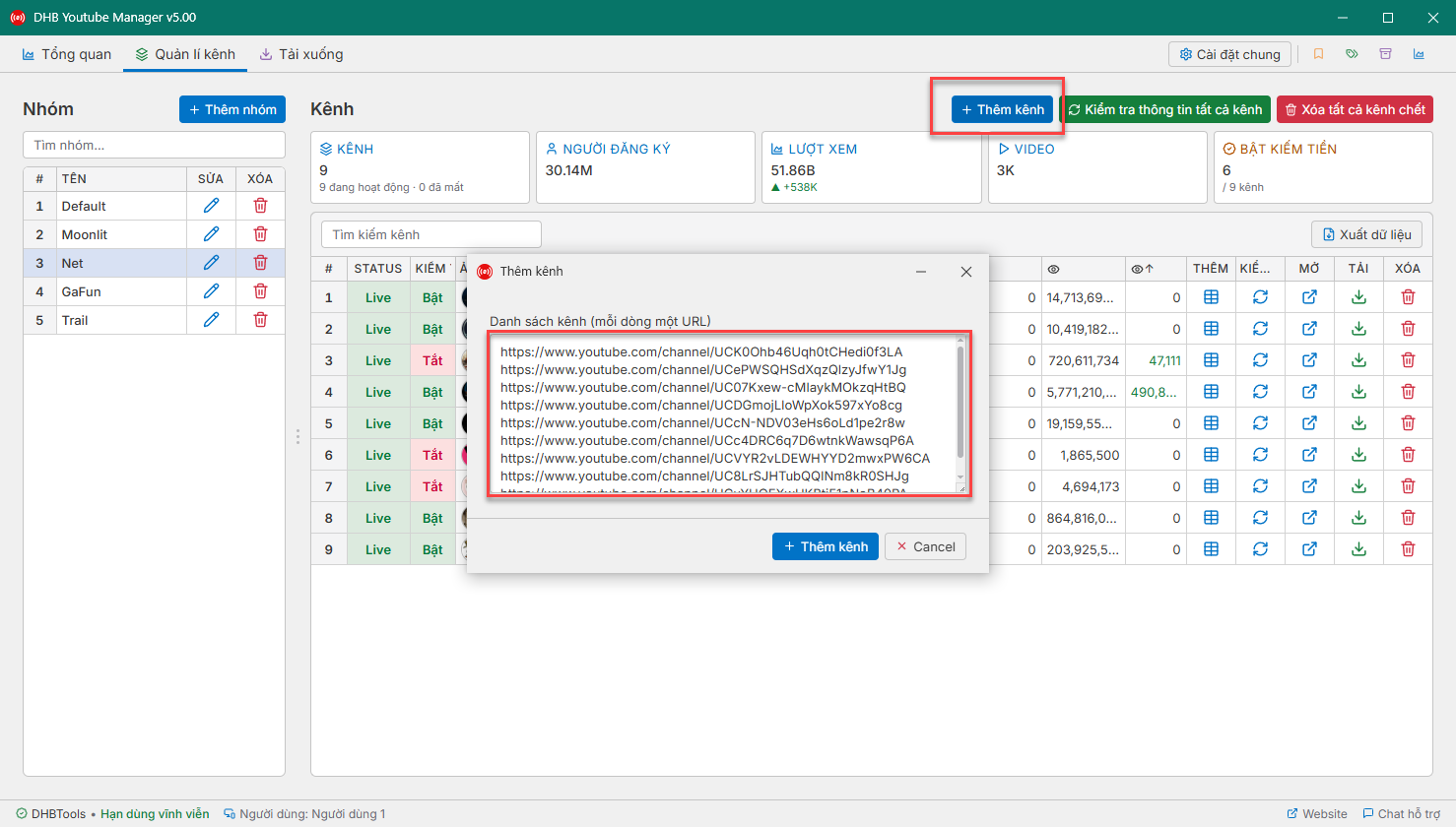1456x827 pixels.
Task: Toggle the Tắt monetization cell in row 7
Action: (x=432, y=486)
